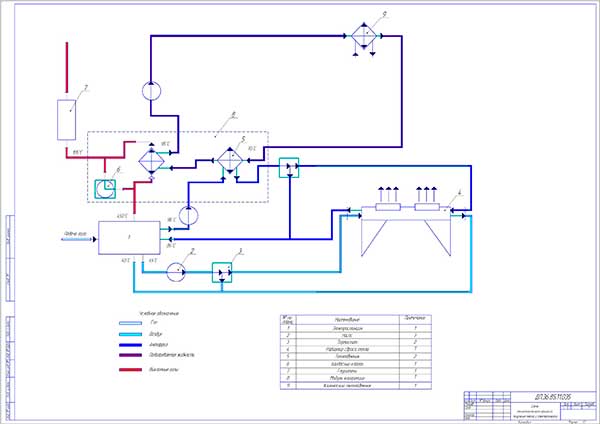Click the dashed module boundary labeled 8

178,167
